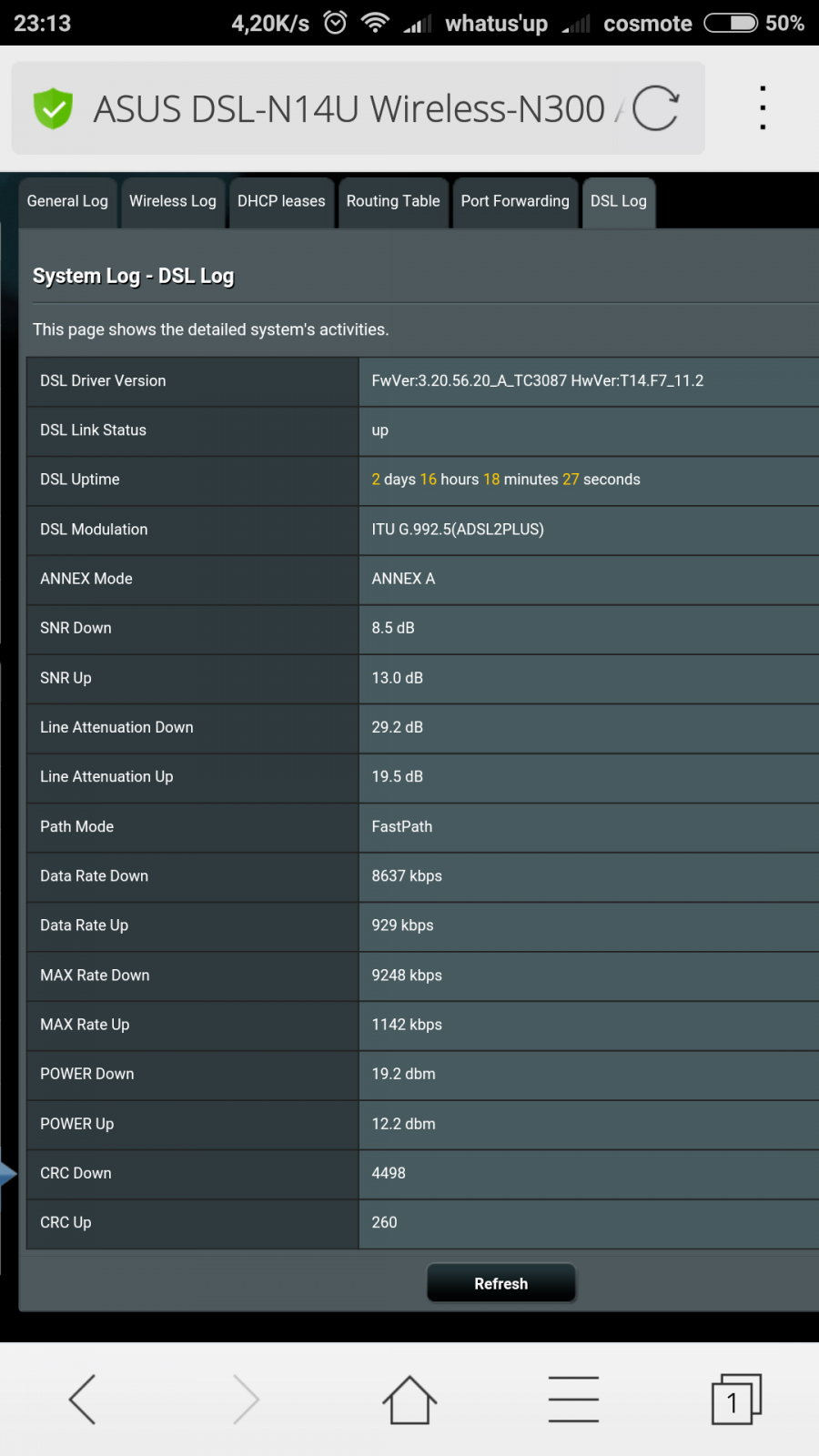Image resolution: width=819 pixels, height=1456 pixels.
Task: Switch to the General Log tab
Action: click(x=67, y=202)
